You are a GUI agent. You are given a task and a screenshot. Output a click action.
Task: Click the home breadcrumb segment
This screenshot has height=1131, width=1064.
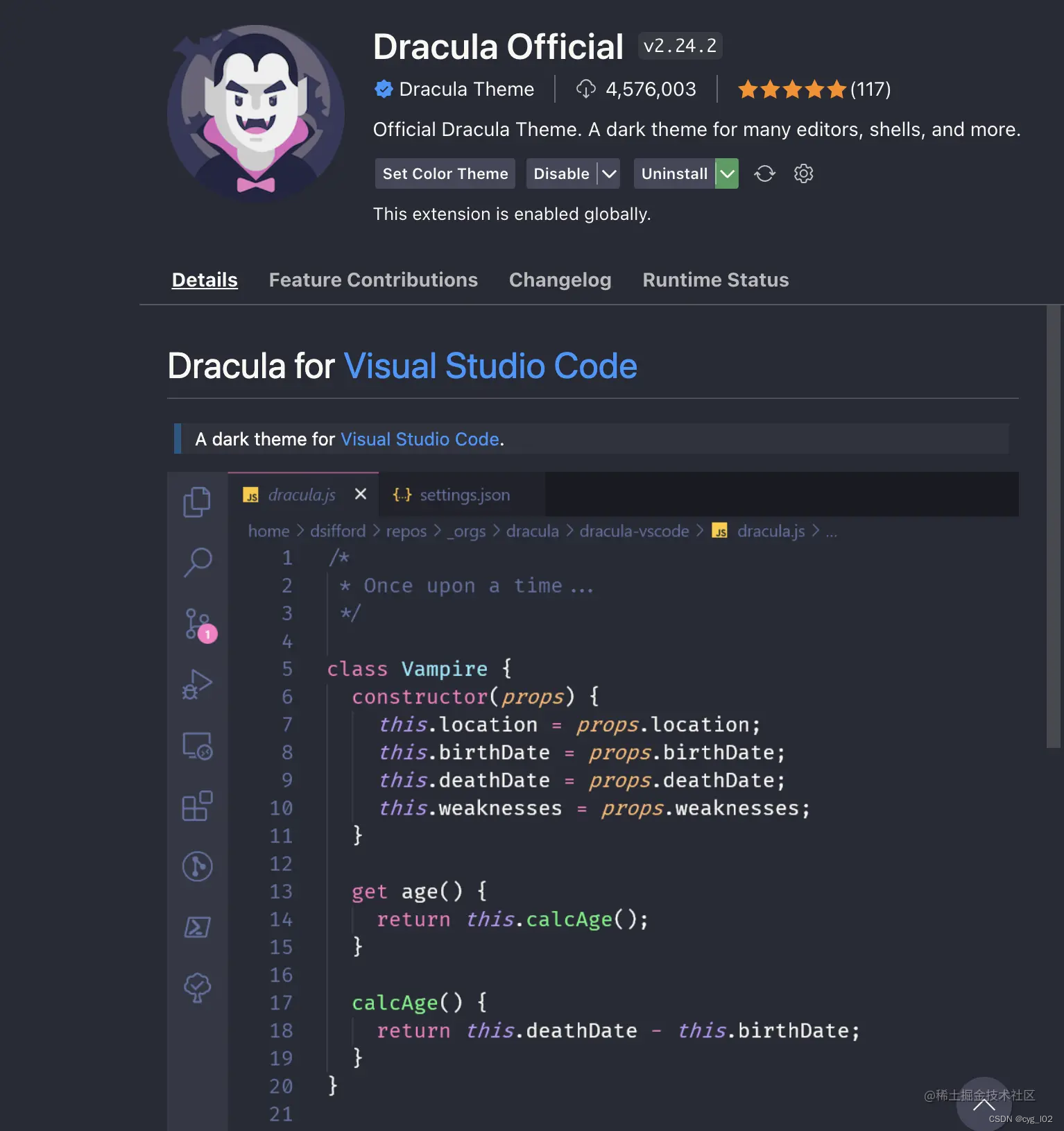pyautogui.click(x=269, y=531)
